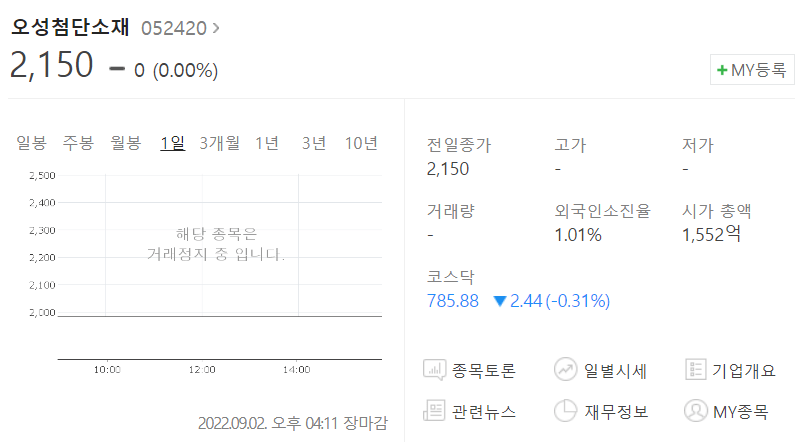Open the 종목토론 discussion chart icon
Screen dimensions: 812x442
coord(434,370)
